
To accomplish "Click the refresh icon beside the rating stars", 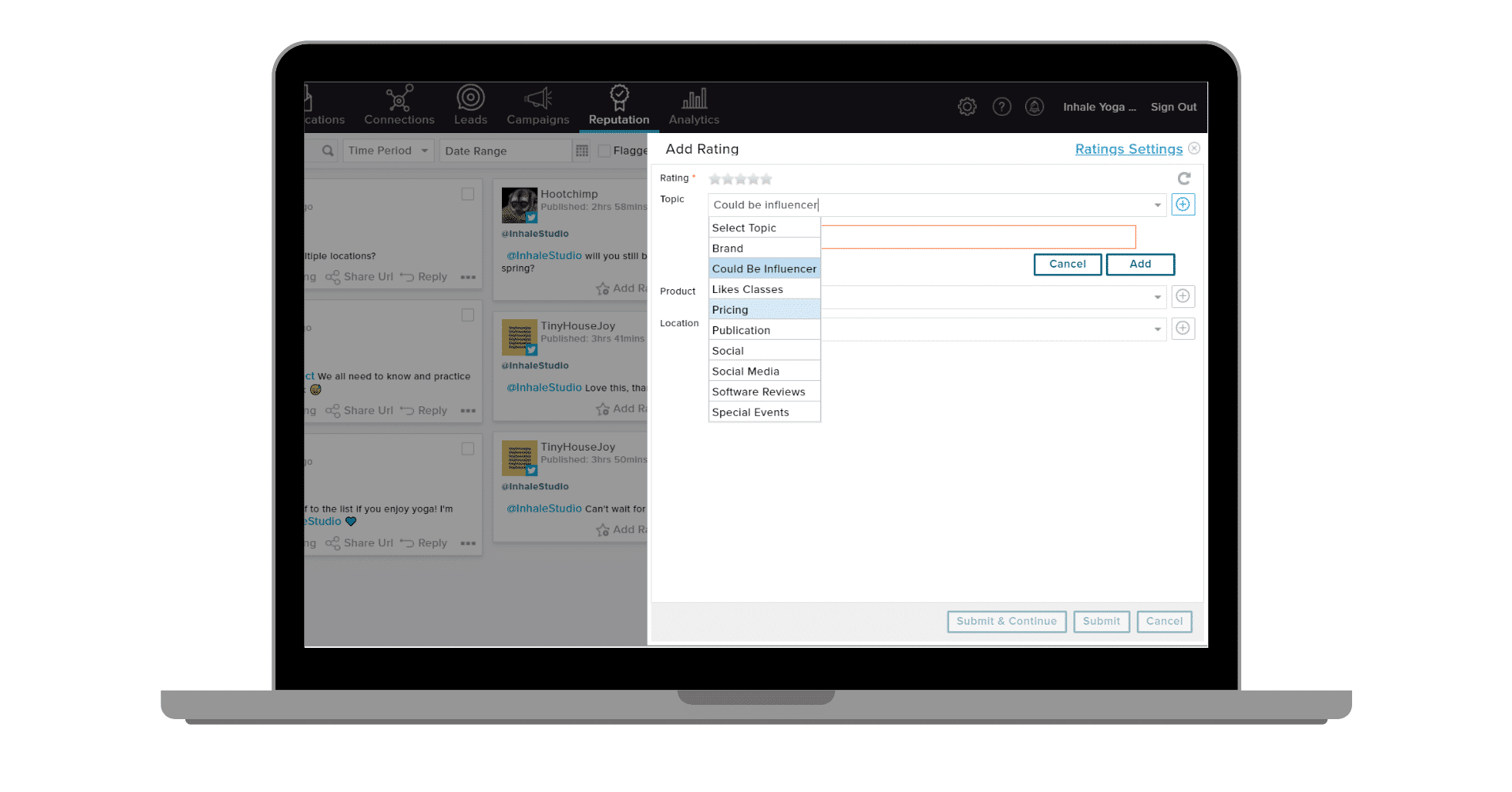I will click(x=1183, y=179).
